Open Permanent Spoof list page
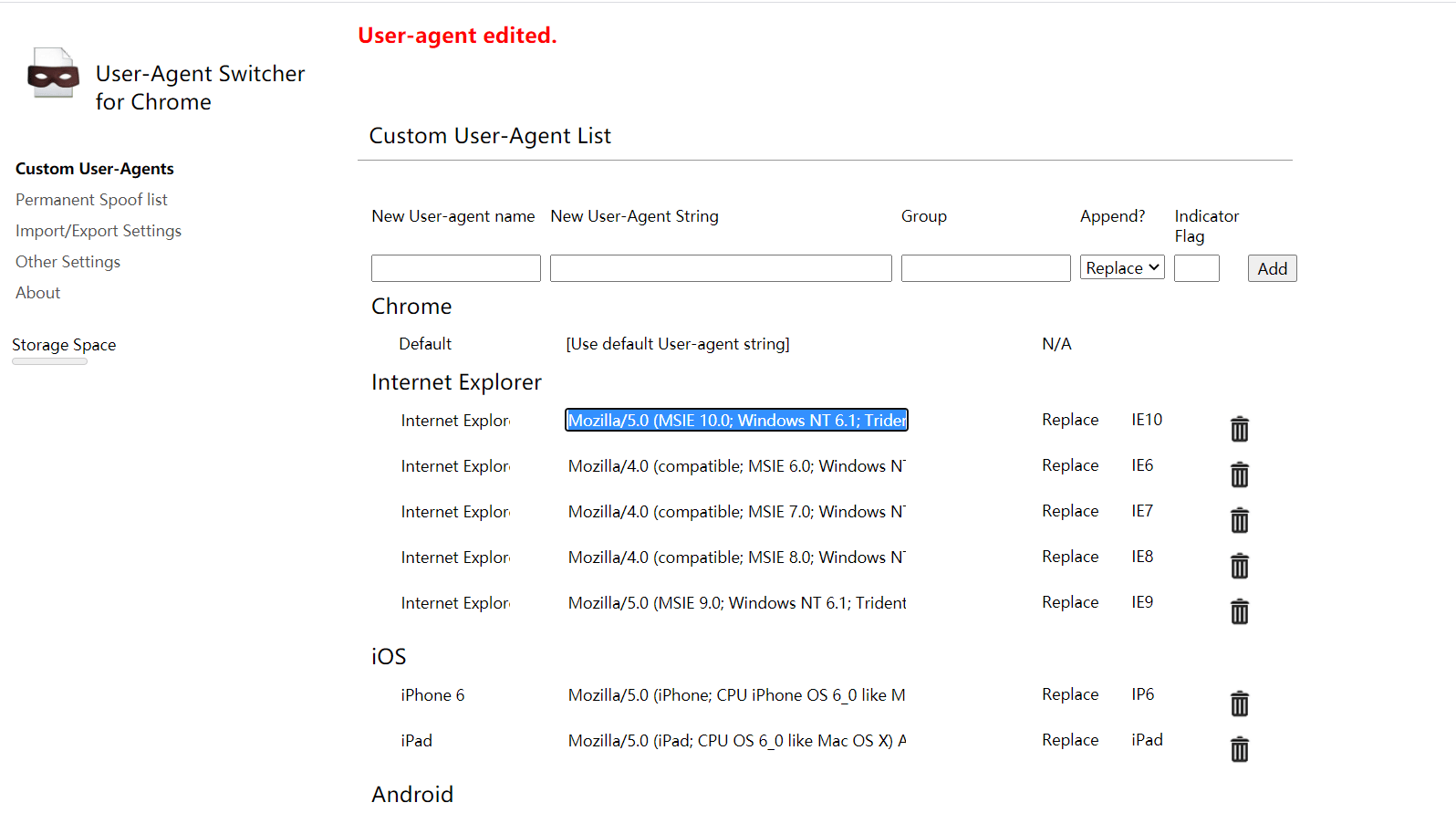 [91, 200]
